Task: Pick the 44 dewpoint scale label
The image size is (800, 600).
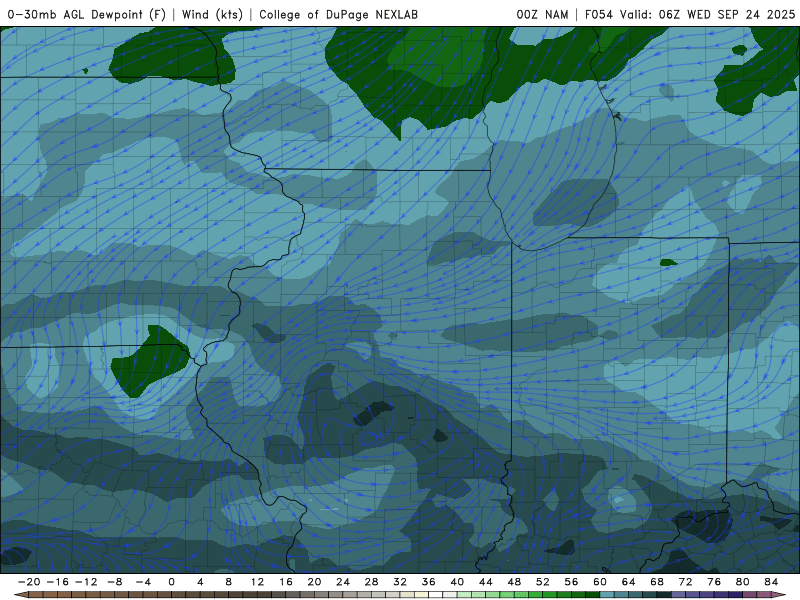Action: coord(486,582)
